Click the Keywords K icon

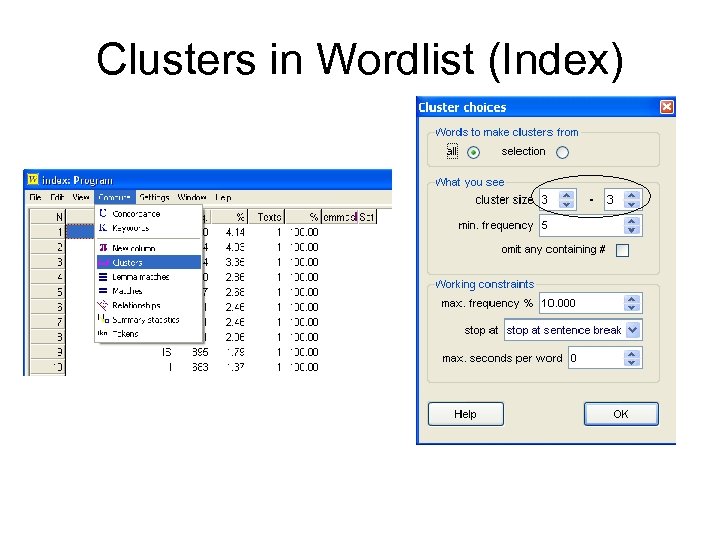103,228
